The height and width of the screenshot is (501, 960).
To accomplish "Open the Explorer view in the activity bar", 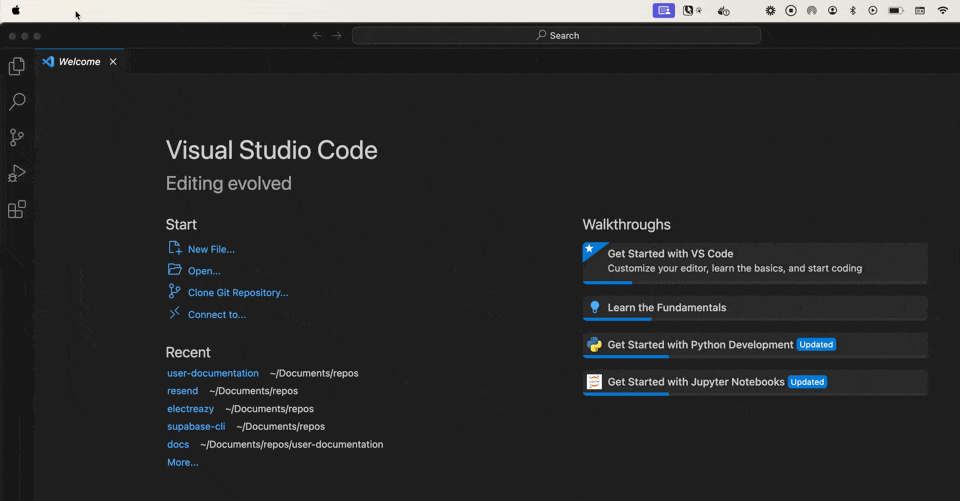I will (17, 66).
